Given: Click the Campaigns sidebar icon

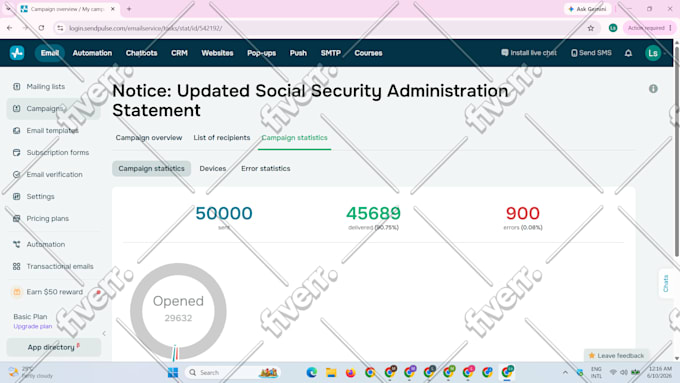Looking at the screenshot, I should (x=16, y=108).
